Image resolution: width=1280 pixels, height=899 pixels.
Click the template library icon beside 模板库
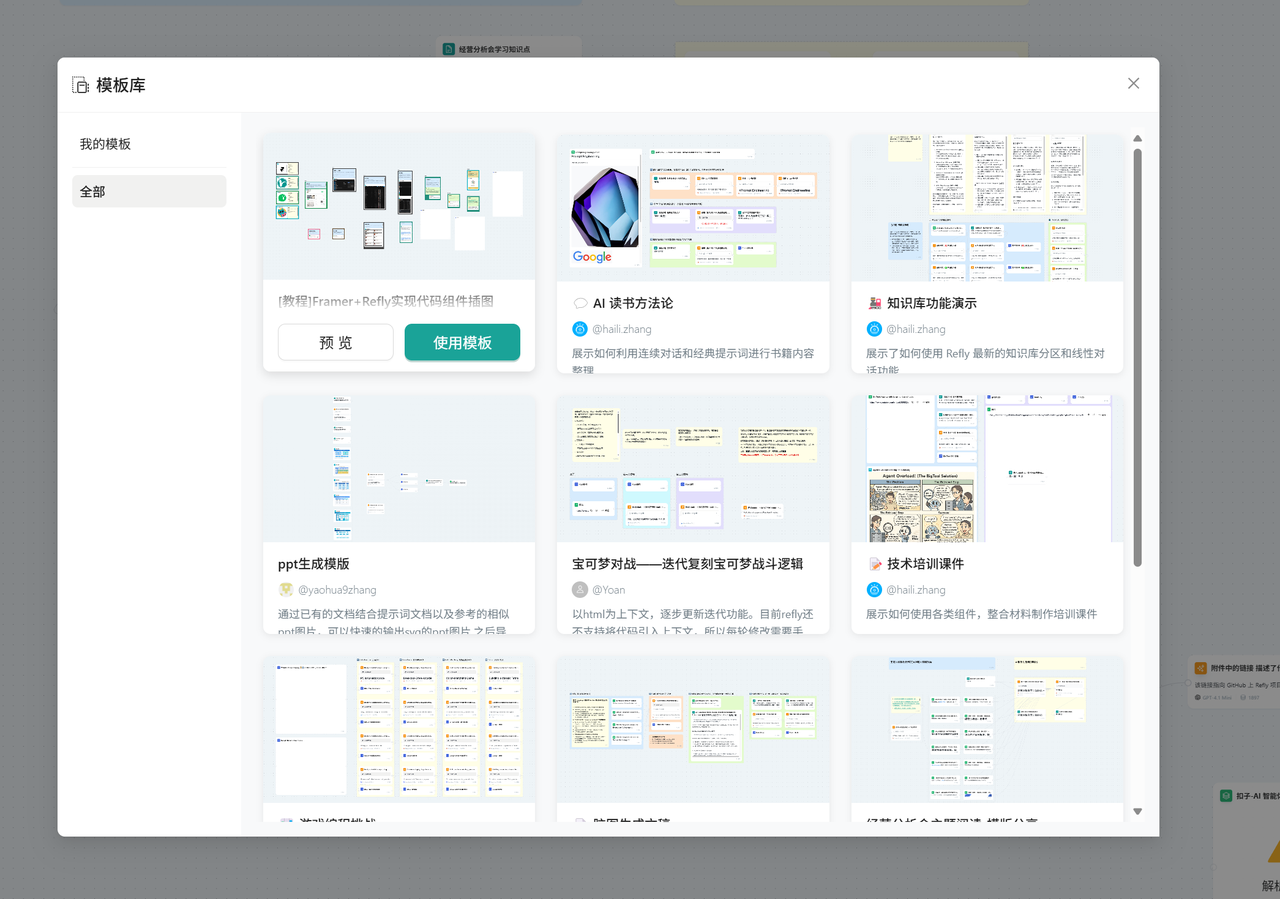click(81, 86)
